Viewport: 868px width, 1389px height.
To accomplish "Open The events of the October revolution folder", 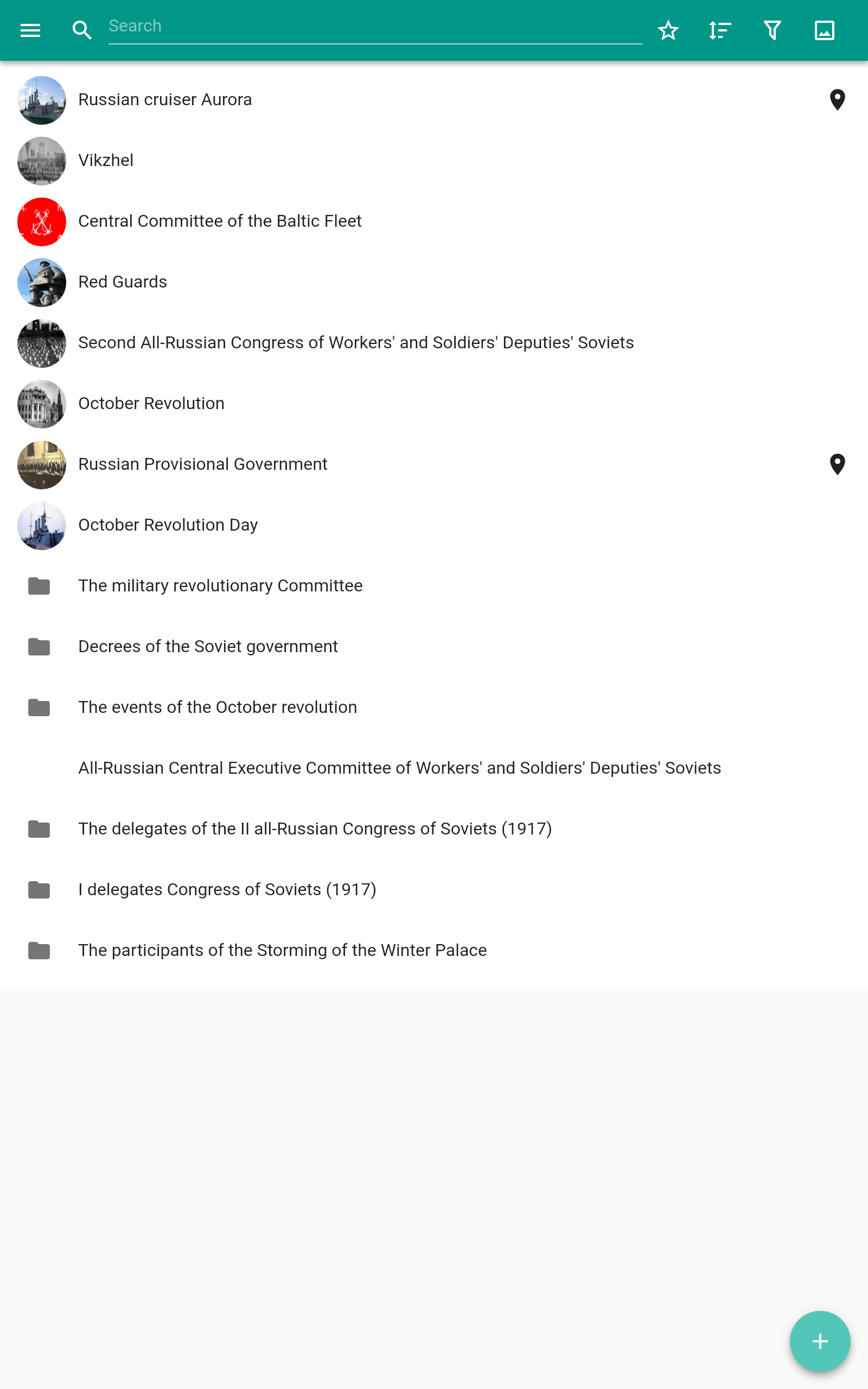I will tap(218, 708).
